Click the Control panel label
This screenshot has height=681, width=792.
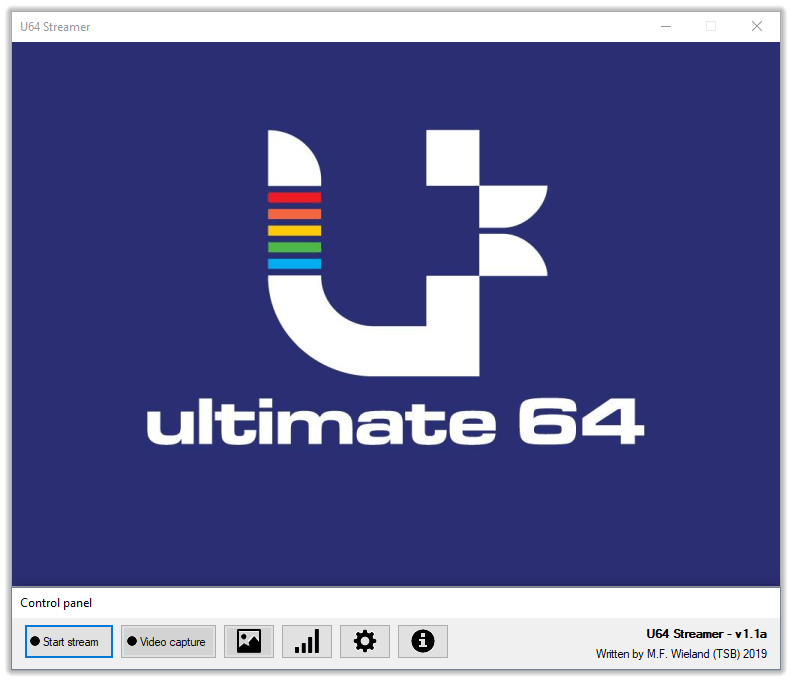point(56,603)
